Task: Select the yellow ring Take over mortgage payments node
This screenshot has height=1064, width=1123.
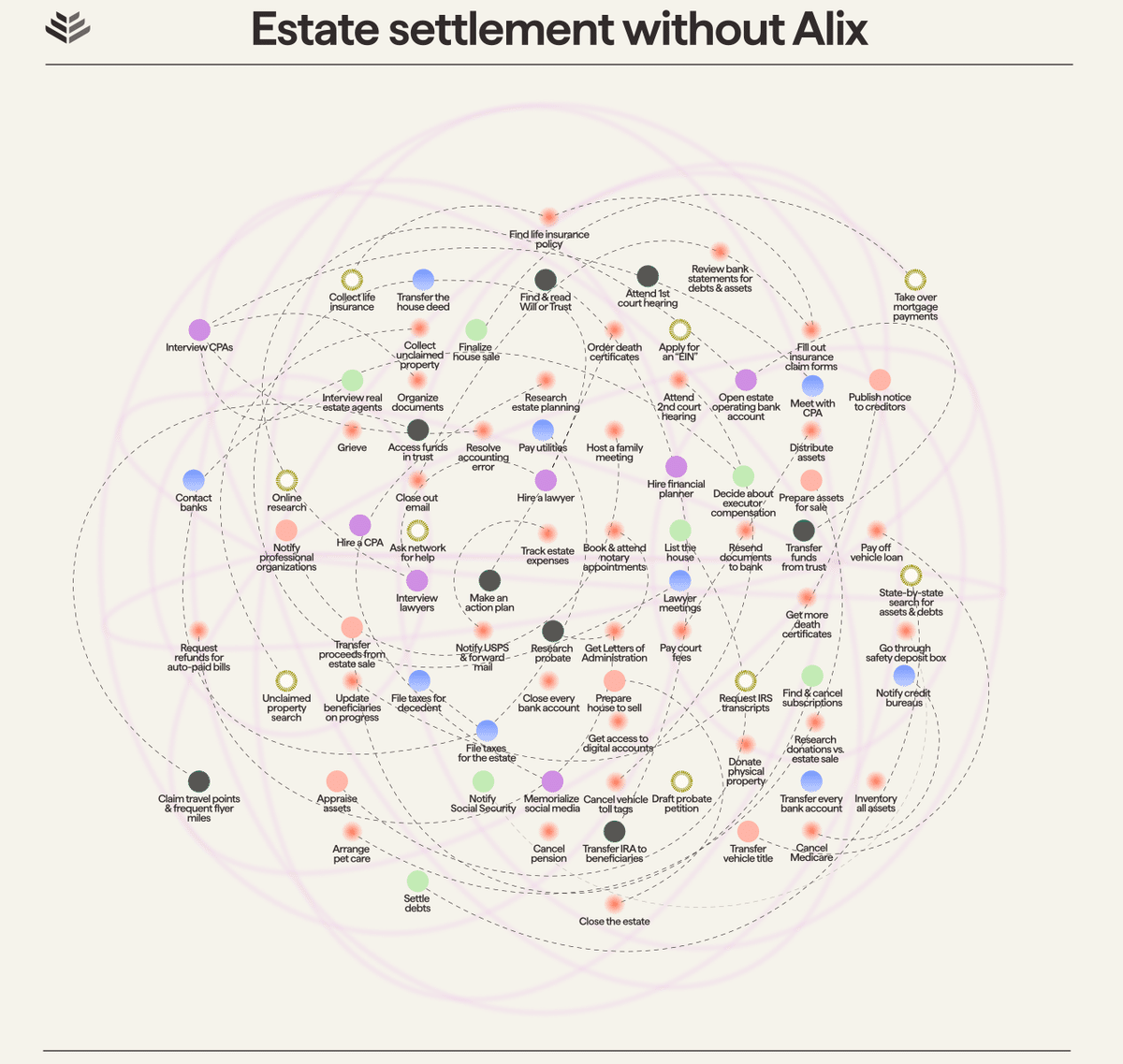Action: click(x=915, y=280)
